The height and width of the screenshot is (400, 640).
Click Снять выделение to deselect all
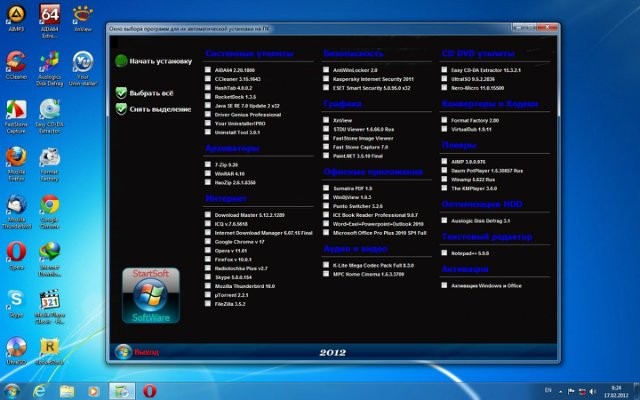click(153, 109)
